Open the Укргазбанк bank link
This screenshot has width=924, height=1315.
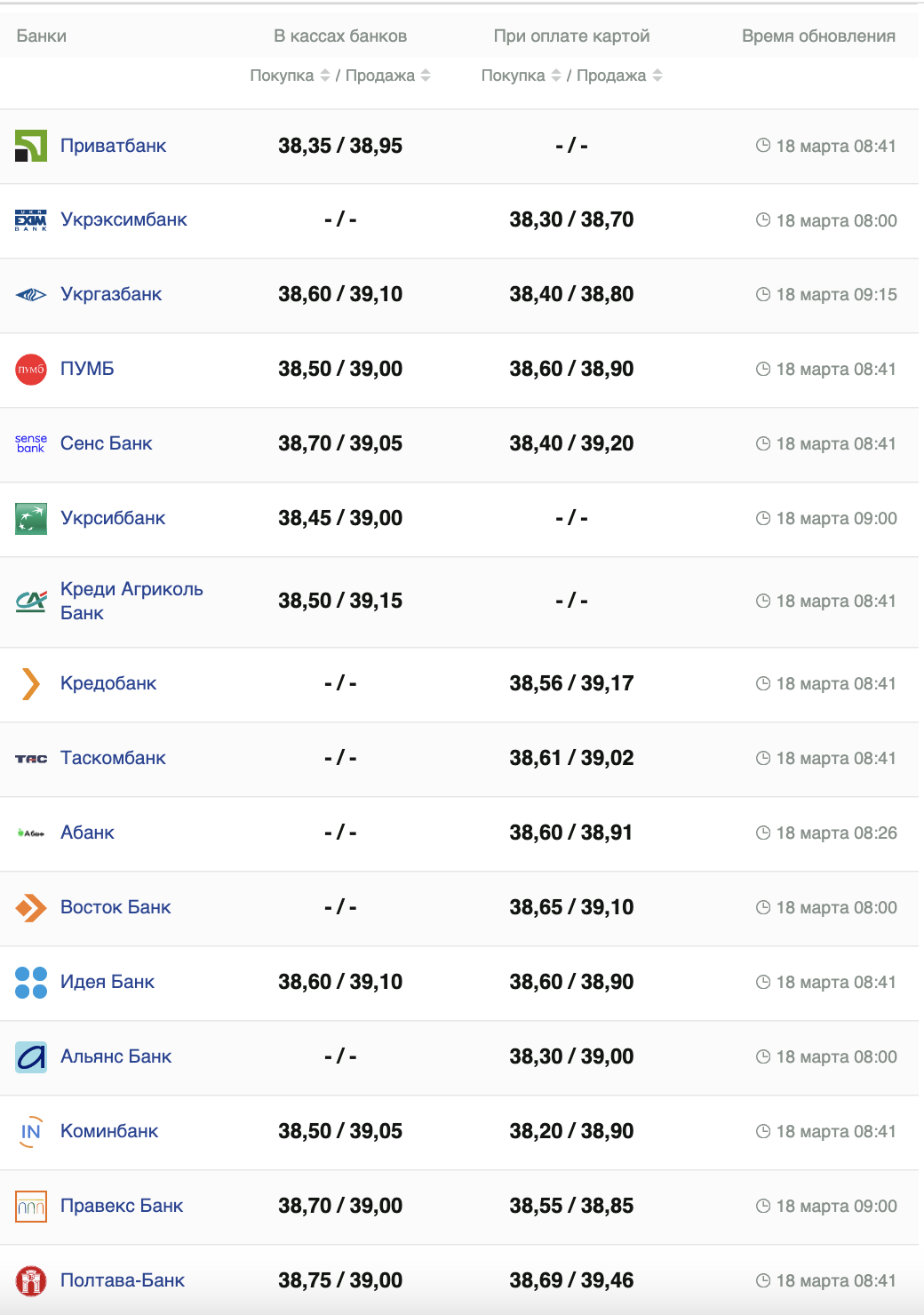[111, 294]
